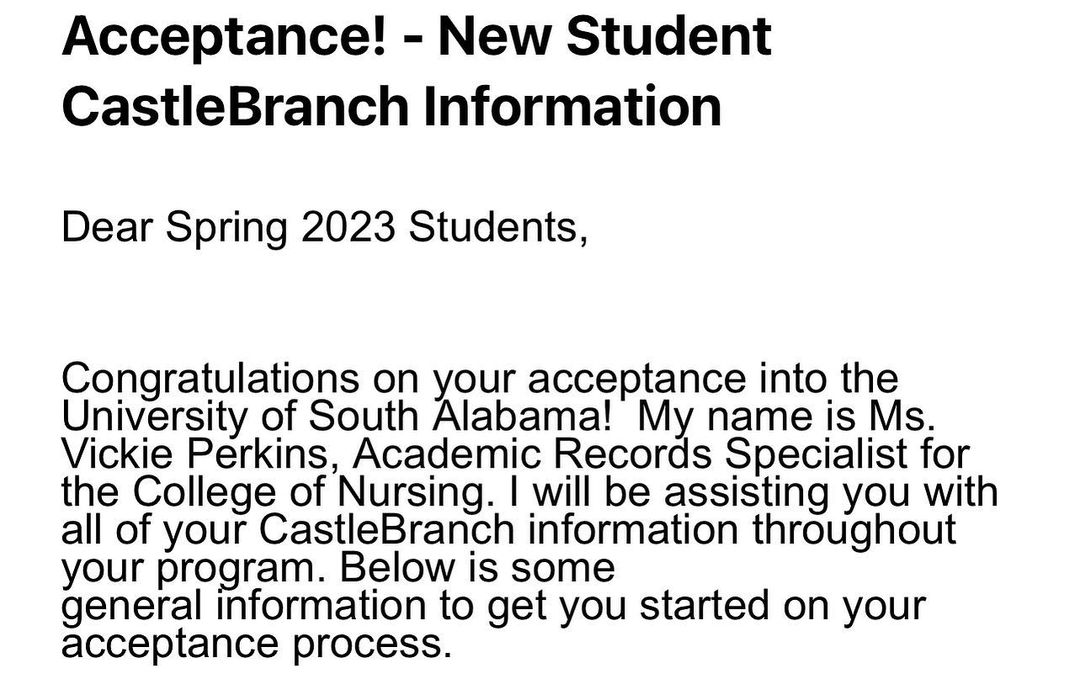Click the phrase 'My name is Ms.'

tap(789, 417)
